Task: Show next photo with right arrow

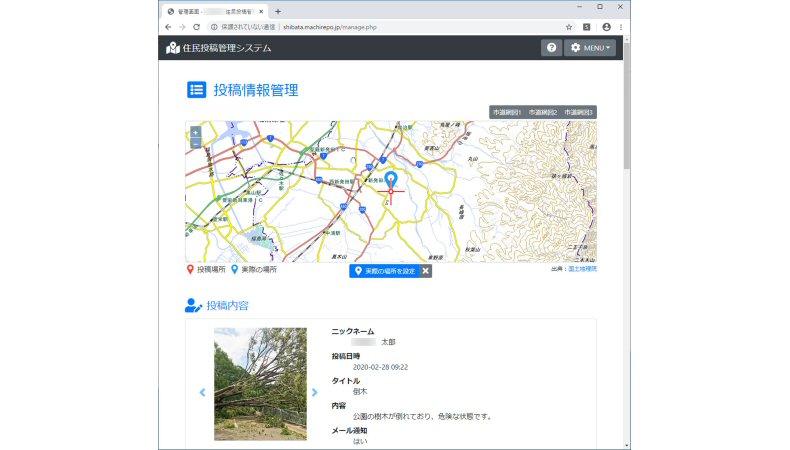Action: pyautogui.click(x=314, y=392)
